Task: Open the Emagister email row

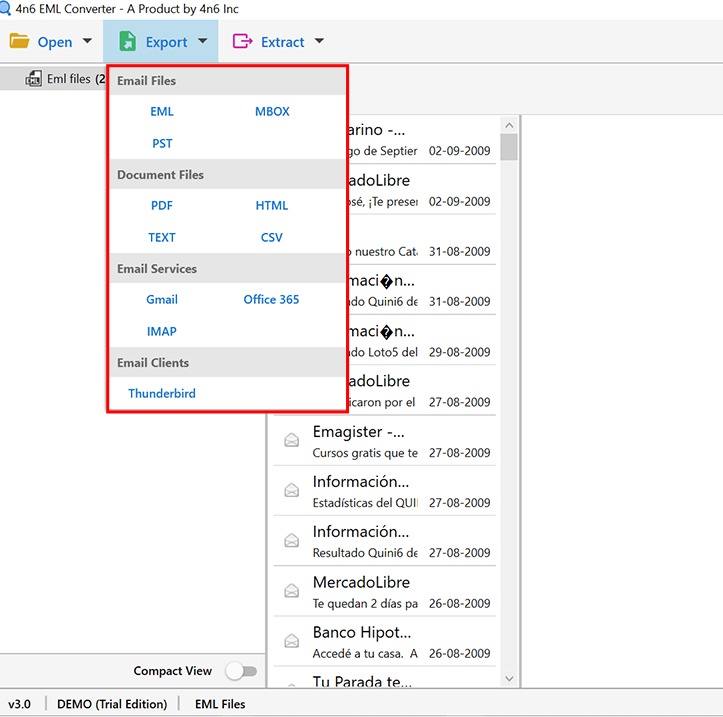Action: pyautogui.click(x=385, y=441)
